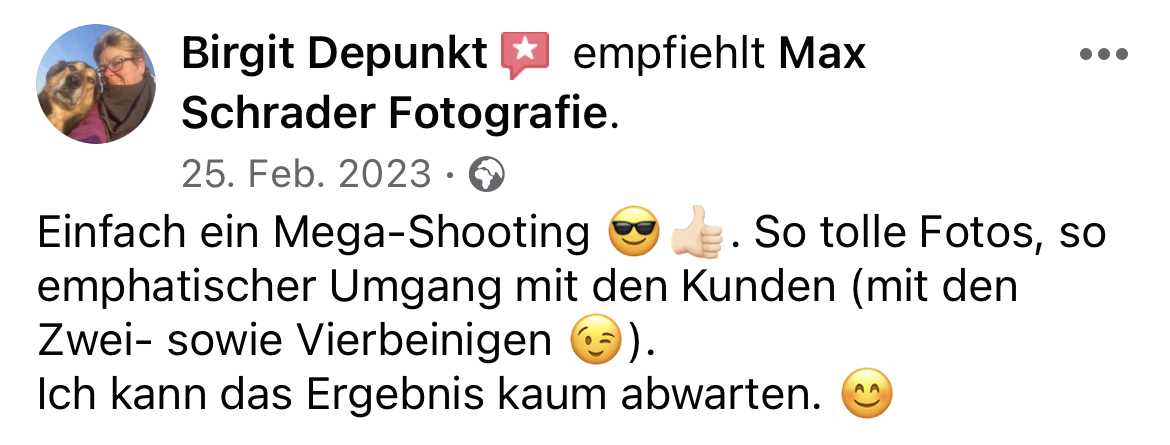This screenshot has width=1170, height=445.
Task: Click the red recommendation star badge
Action: tap(525, 55)
